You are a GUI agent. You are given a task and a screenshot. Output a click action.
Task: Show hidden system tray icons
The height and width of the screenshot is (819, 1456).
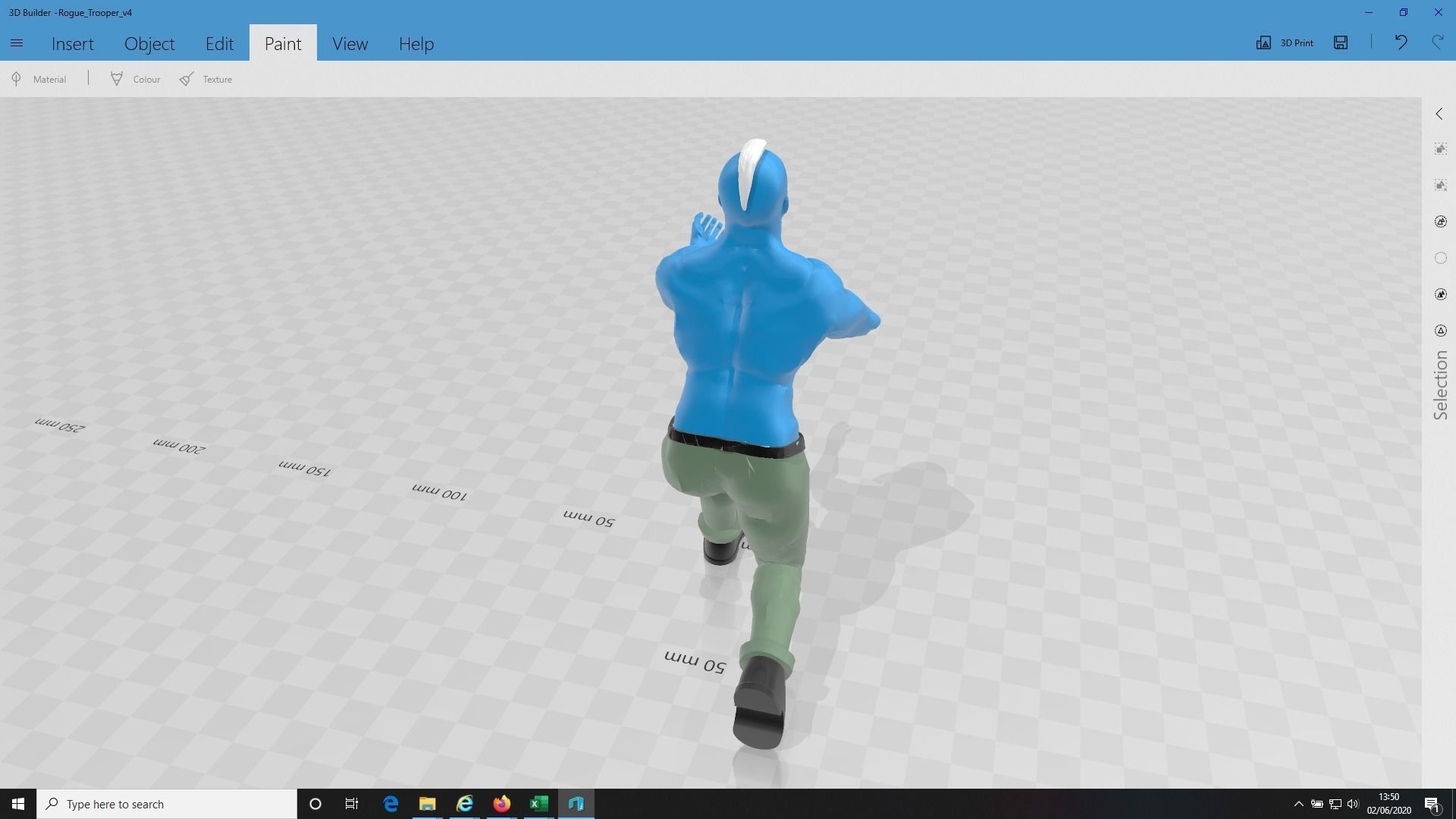1298,804
